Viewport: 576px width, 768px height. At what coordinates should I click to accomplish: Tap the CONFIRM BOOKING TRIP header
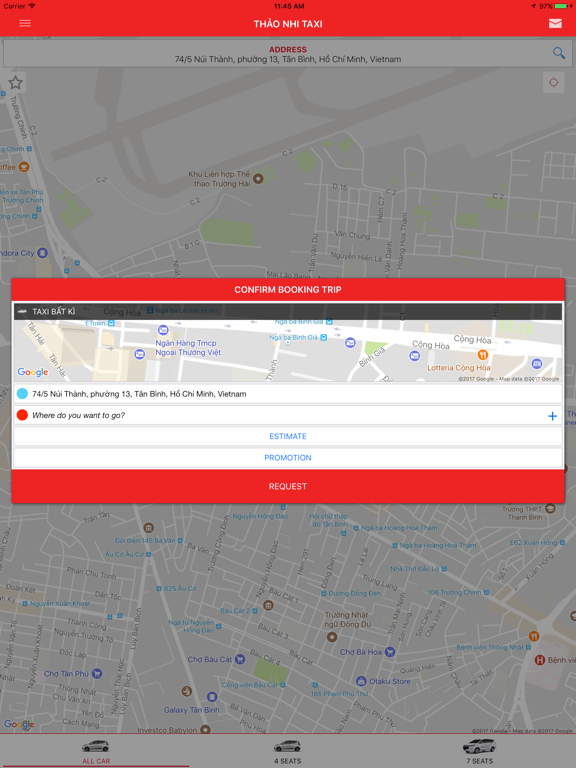[x=288, y=289]
